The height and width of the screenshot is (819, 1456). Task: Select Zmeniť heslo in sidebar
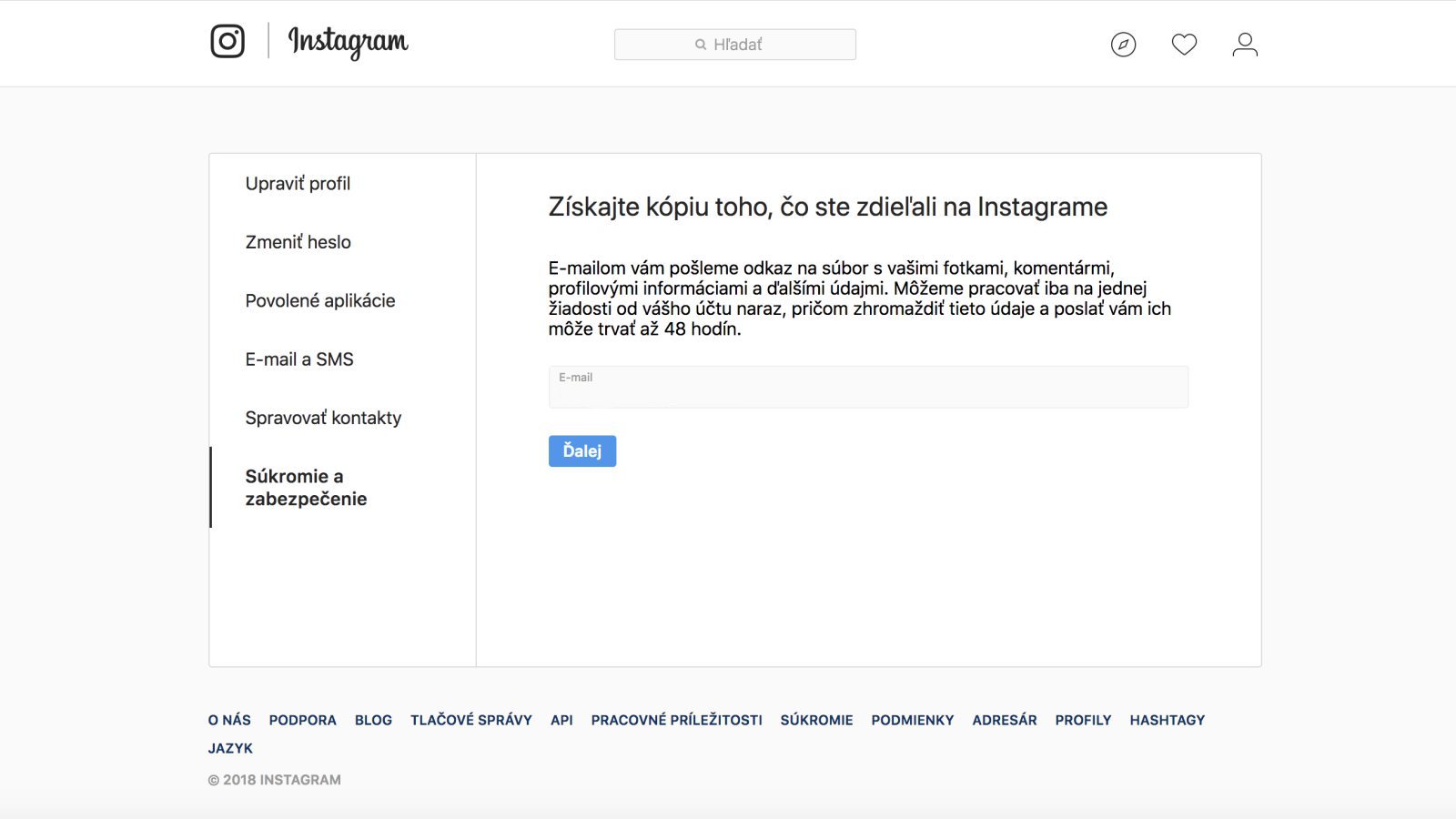click(x=298, y=242)
